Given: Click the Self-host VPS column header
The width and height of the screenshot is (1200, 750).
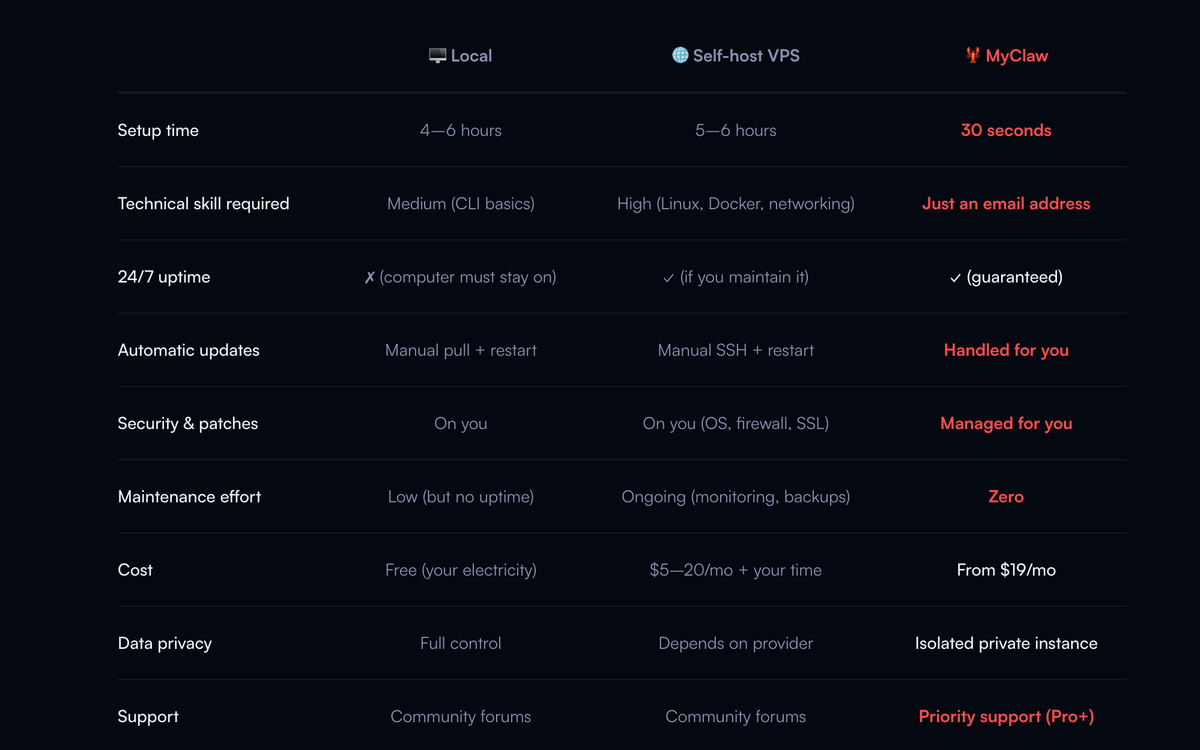Looking at the screenshot, I should coord(736,56).
